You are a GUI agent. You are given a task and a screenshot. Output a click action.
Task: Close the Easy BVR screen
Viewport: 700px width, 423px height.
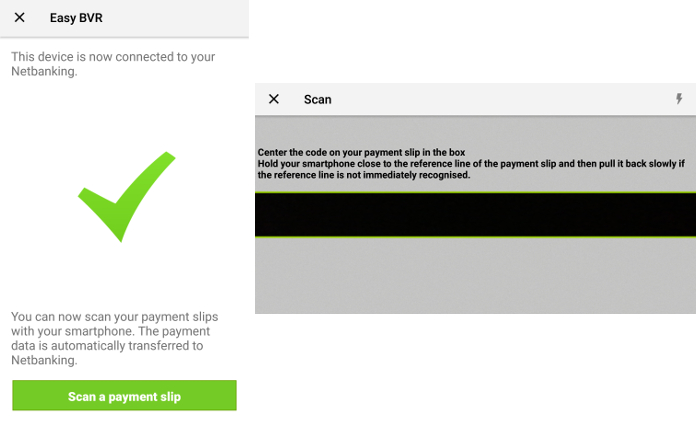click(x=20, y=17)
